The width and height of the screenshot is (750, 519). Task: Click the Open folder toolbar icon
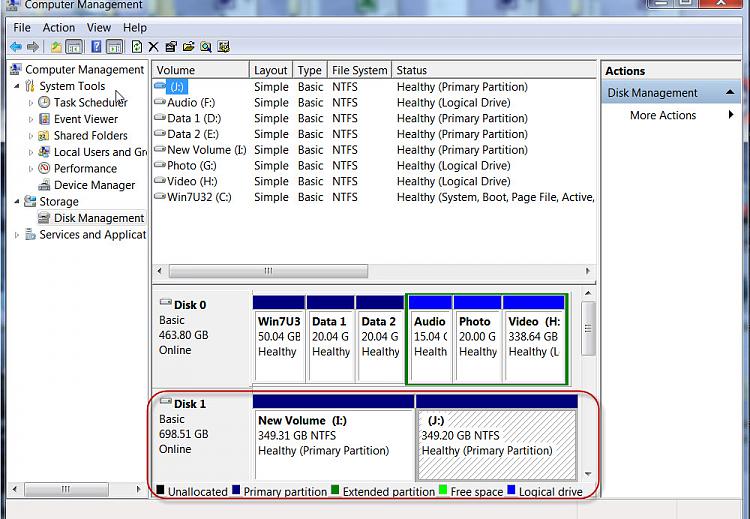point(188,47)
